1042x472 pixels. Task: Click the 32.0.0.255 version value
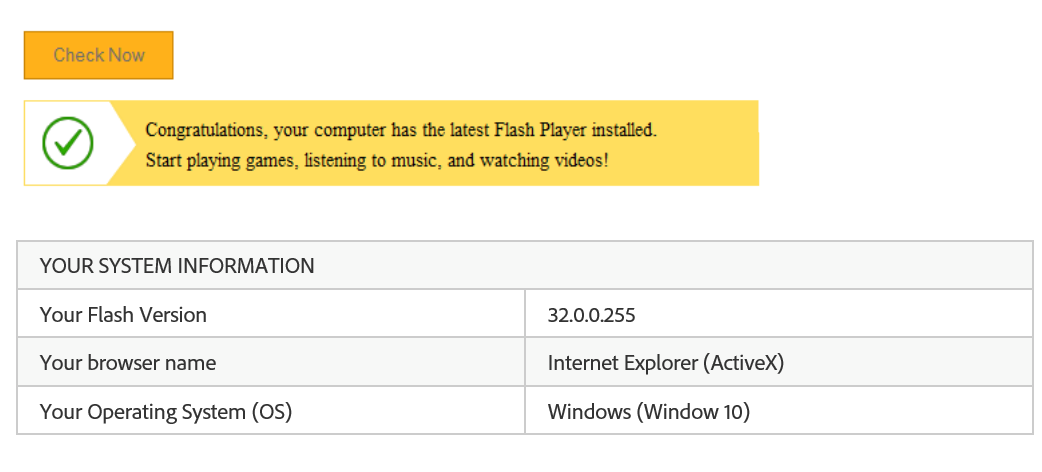[x=591, y=315]
